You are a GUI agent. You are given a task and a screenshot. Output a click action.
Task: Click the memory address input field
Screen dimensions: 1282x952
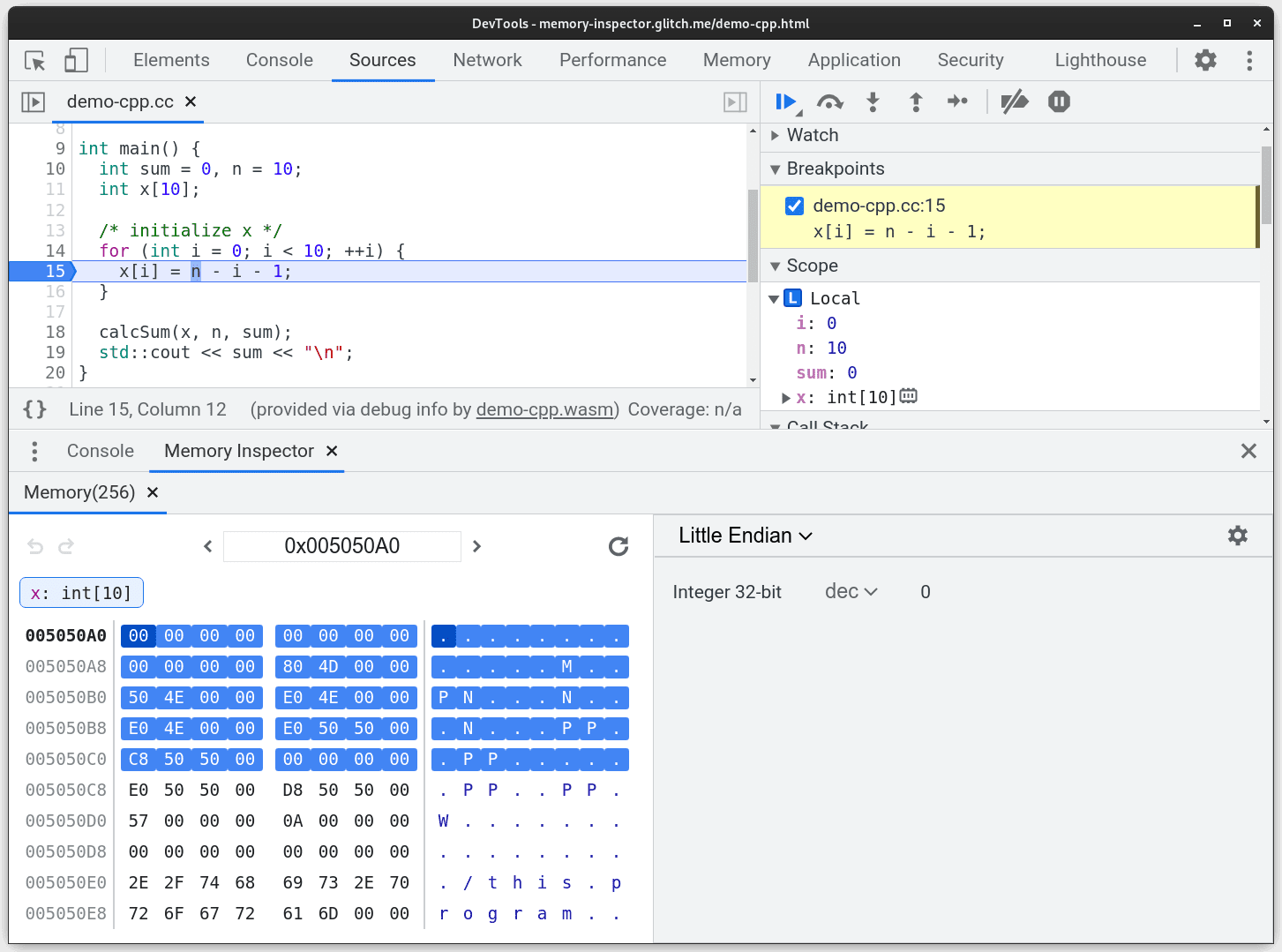[341, 546]
